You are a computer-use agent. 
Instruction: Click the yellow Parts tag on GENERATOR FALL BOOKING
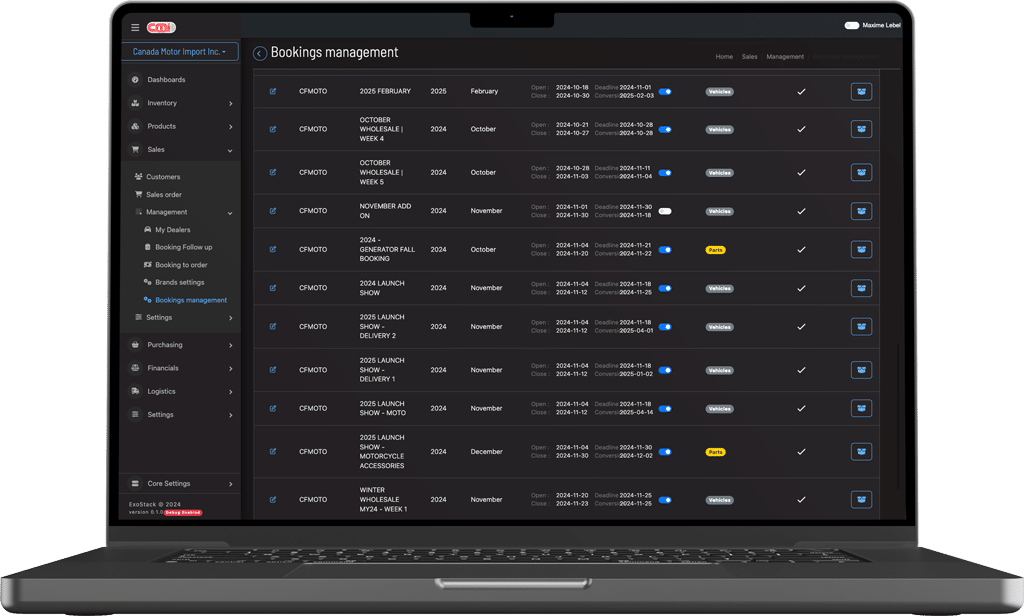[x=716, y=250]
